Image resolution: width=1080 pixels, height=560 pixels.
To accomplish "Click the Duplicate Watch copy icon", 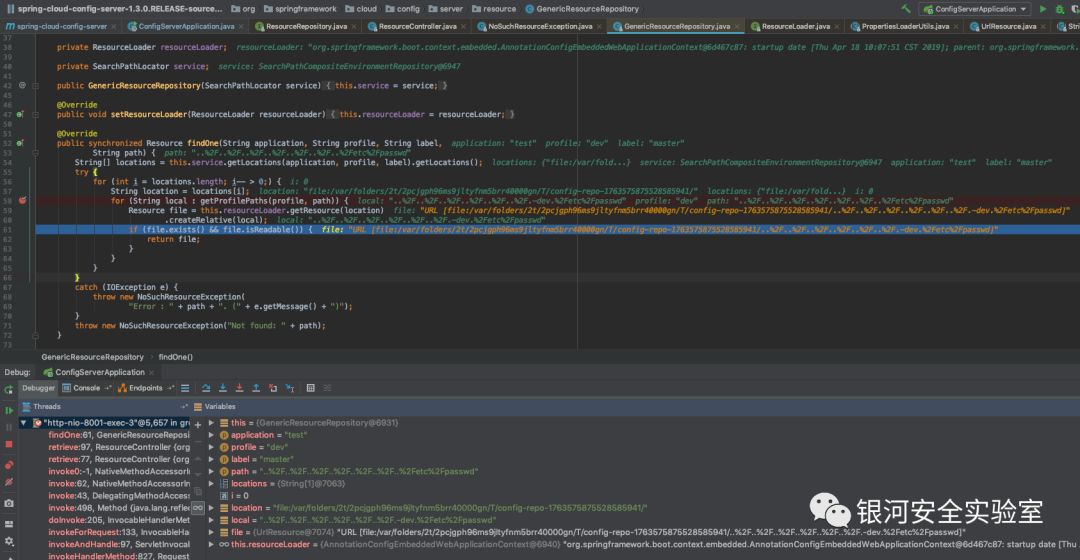I will pos(198,491).
